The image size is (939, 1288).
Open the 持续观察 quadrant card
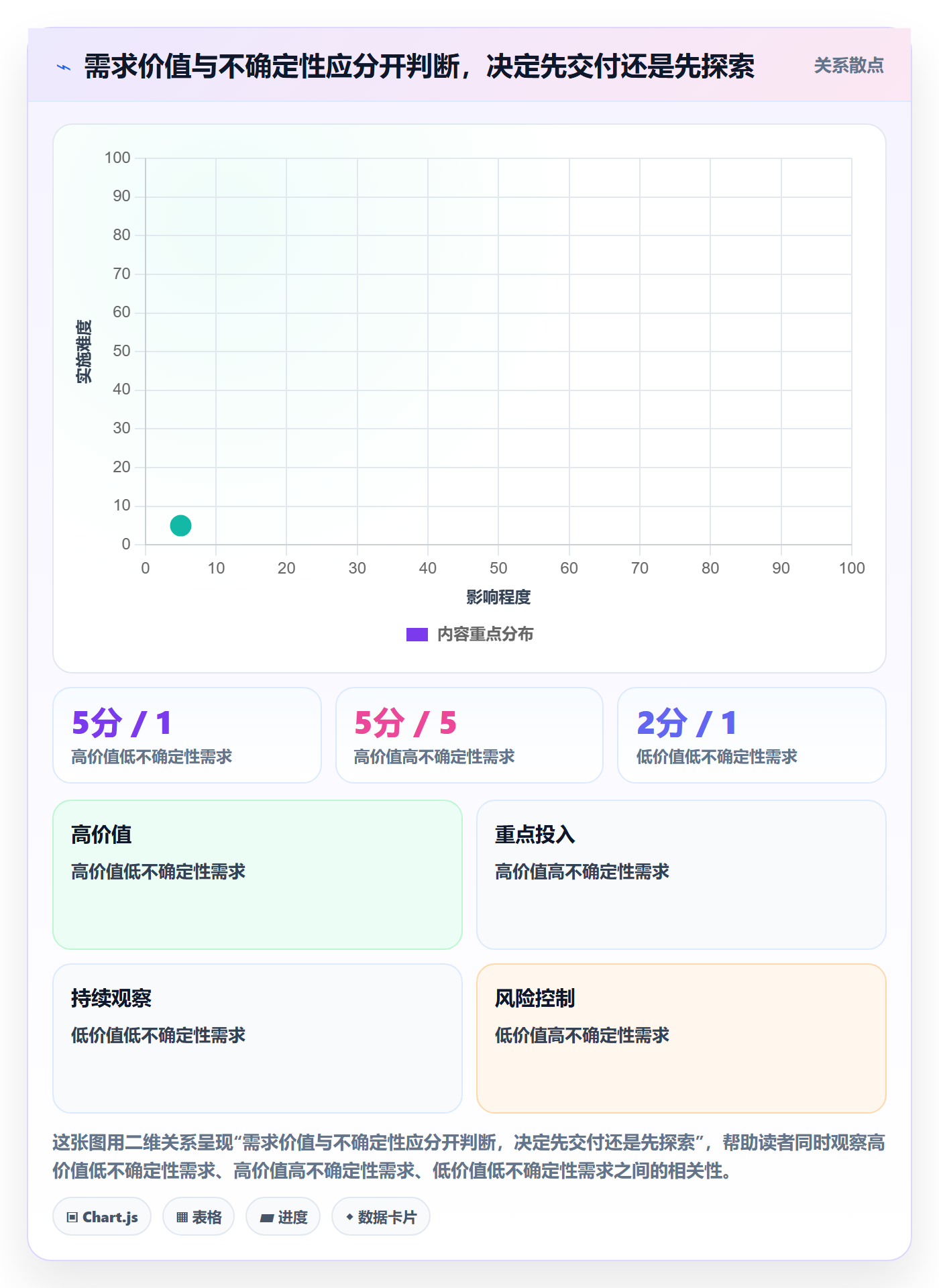[258, 1038]
